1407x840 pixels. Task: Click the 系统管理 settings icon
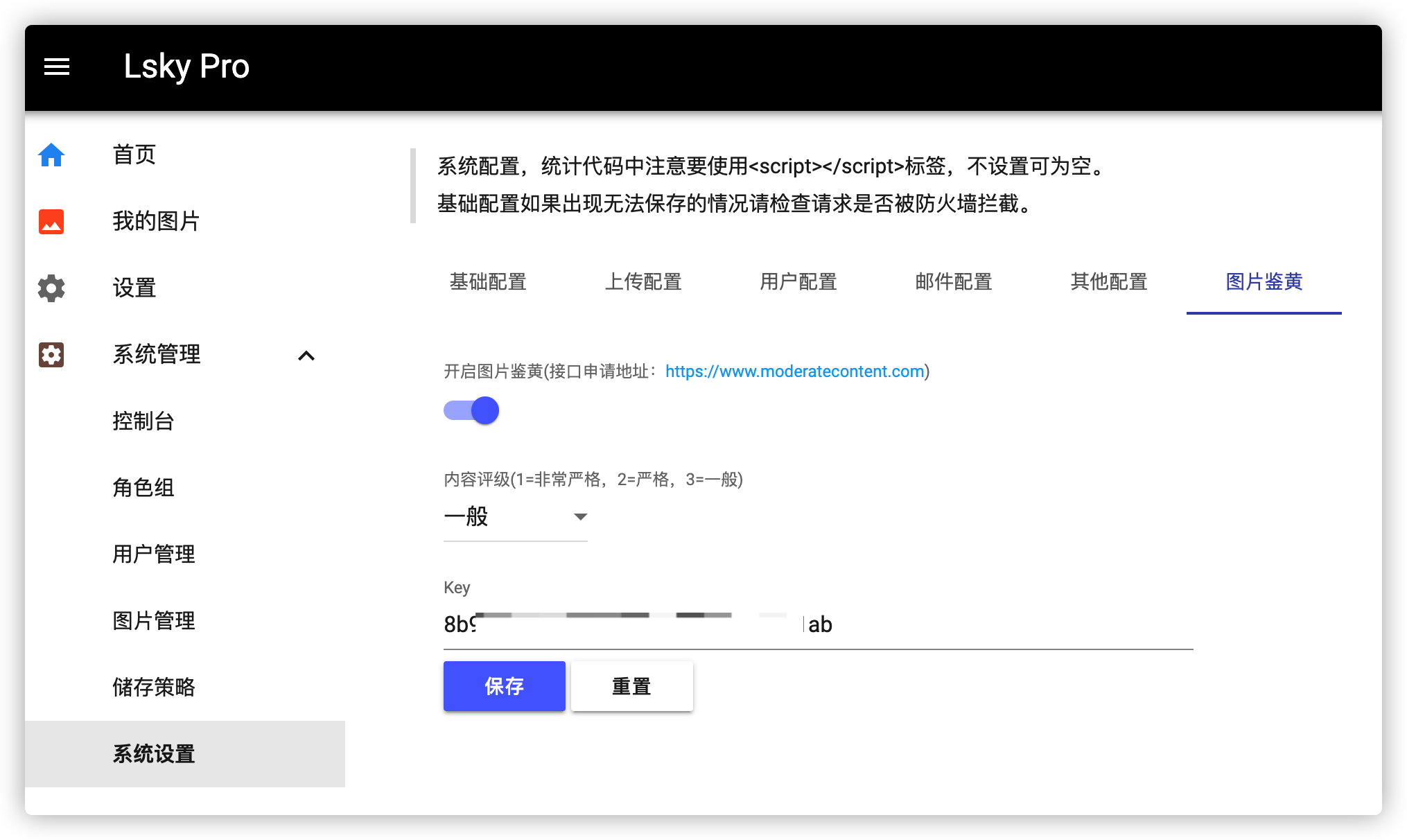51,355
